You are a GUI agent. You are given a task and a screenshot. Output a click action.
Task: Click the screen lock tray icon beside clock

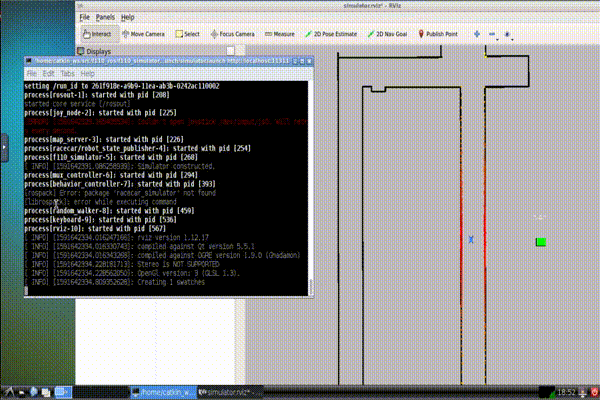[583, 392]
